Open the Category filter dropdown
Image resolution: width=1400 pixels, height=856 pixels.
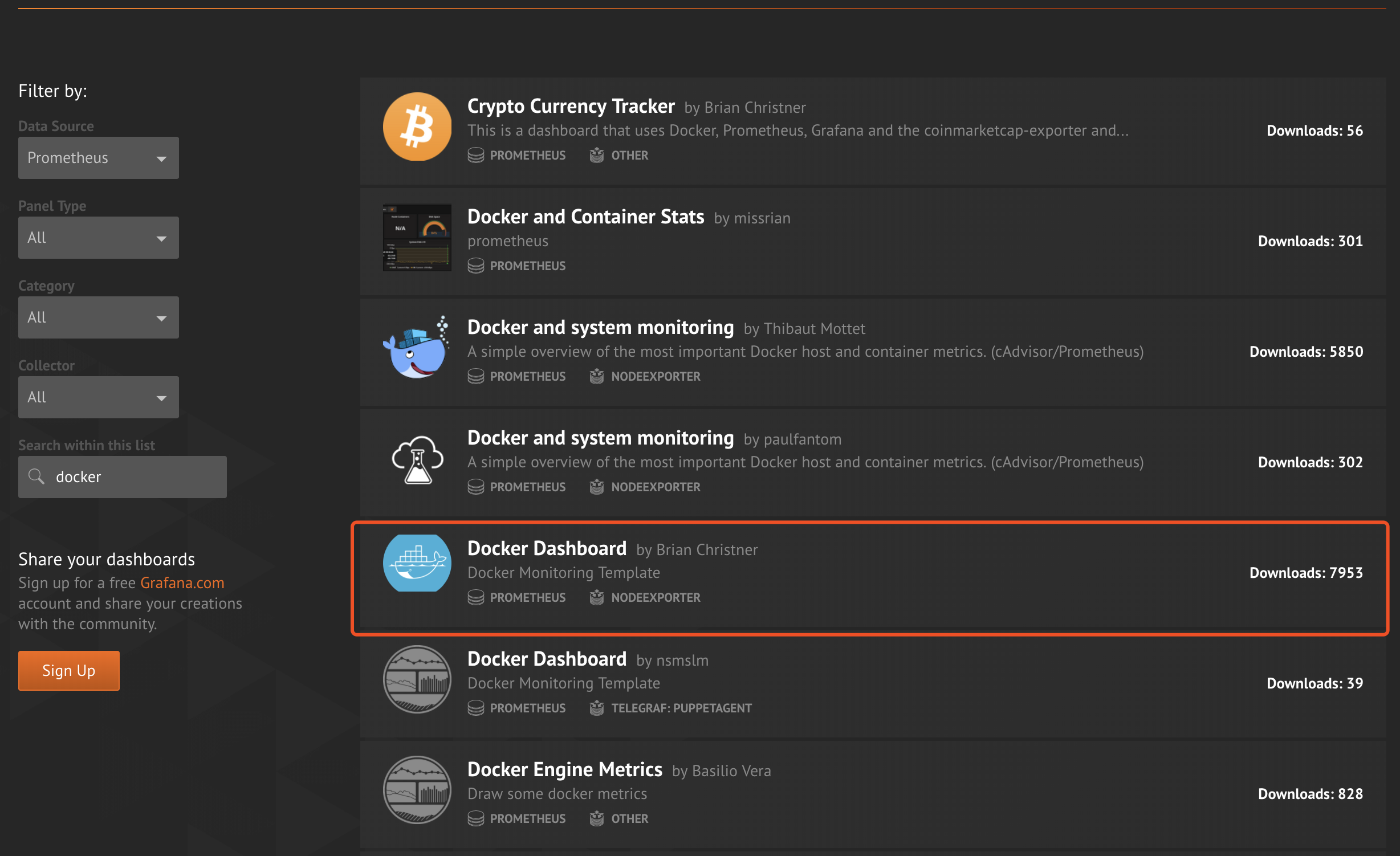99,317
